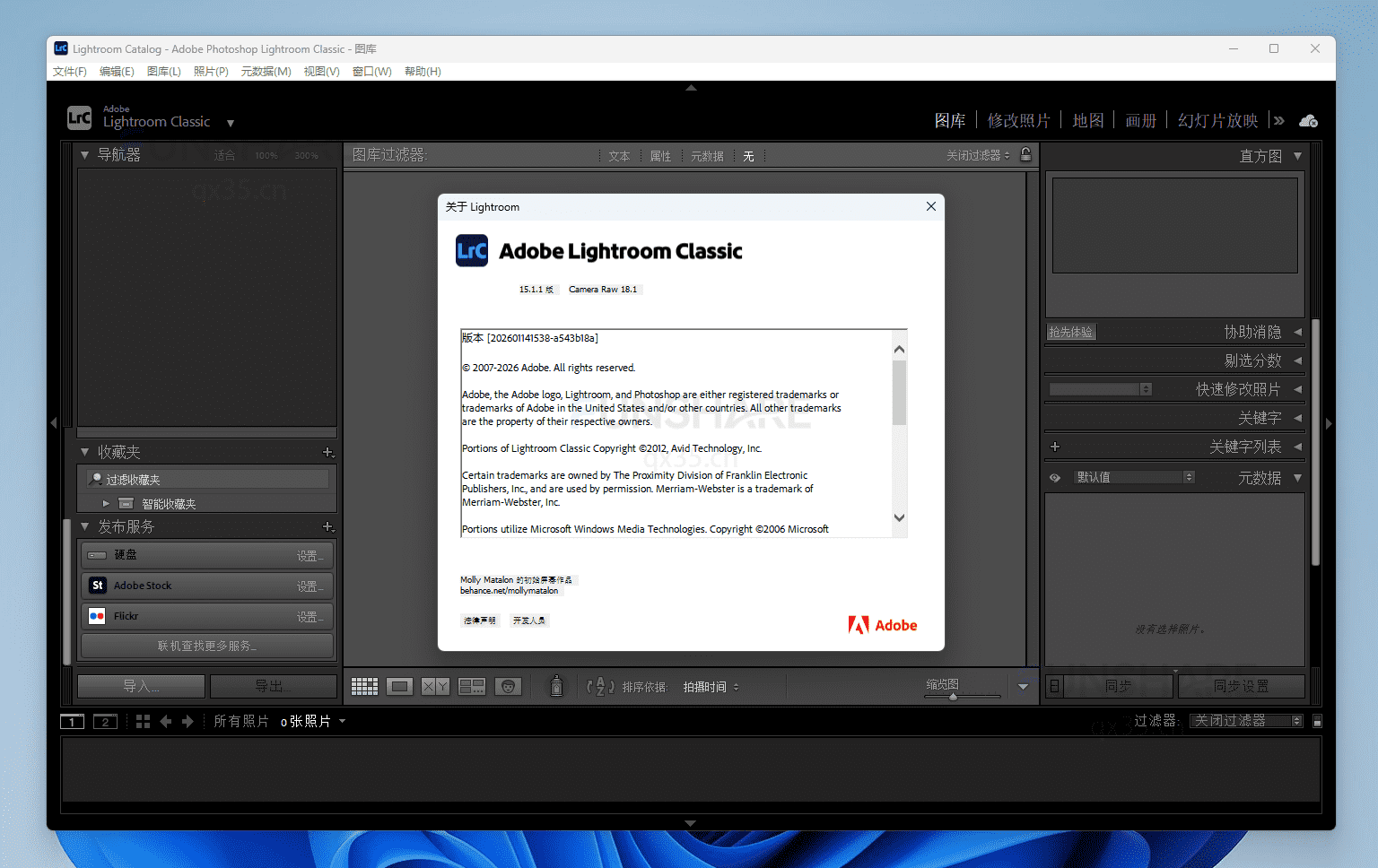Select the Painter spray can tool

556,686
